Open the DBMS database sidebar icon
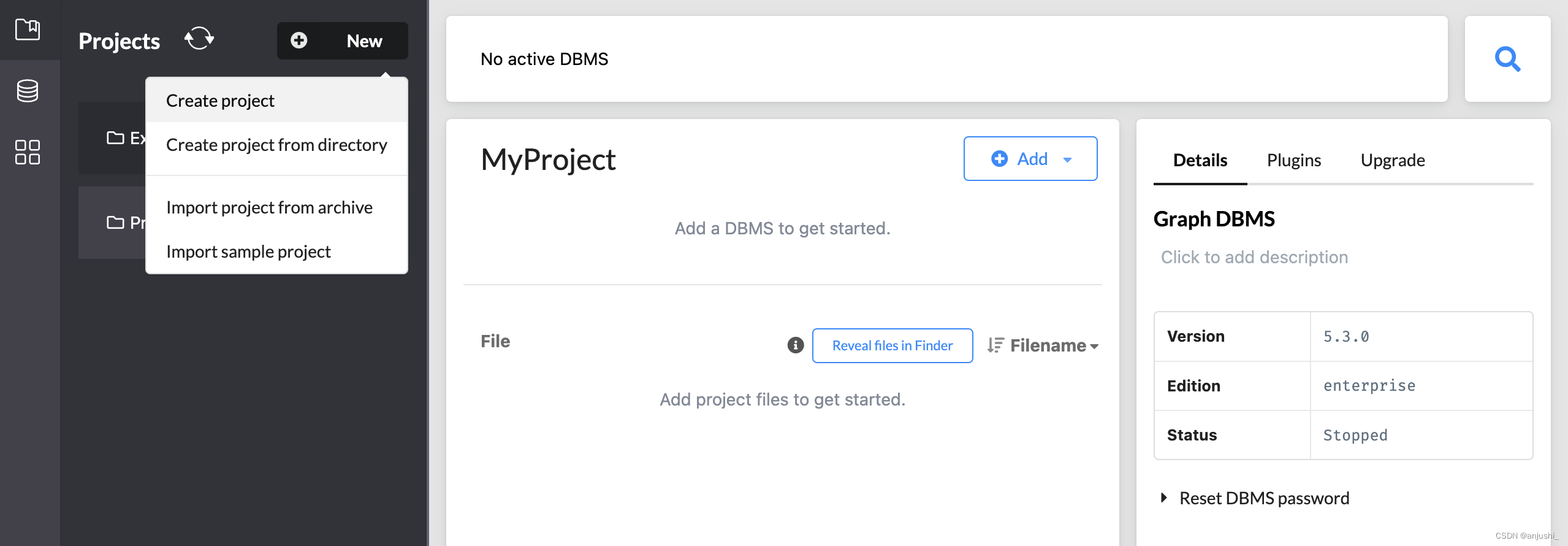The height and width of the screenshot is (546, 1568). (x=28, y=91)
